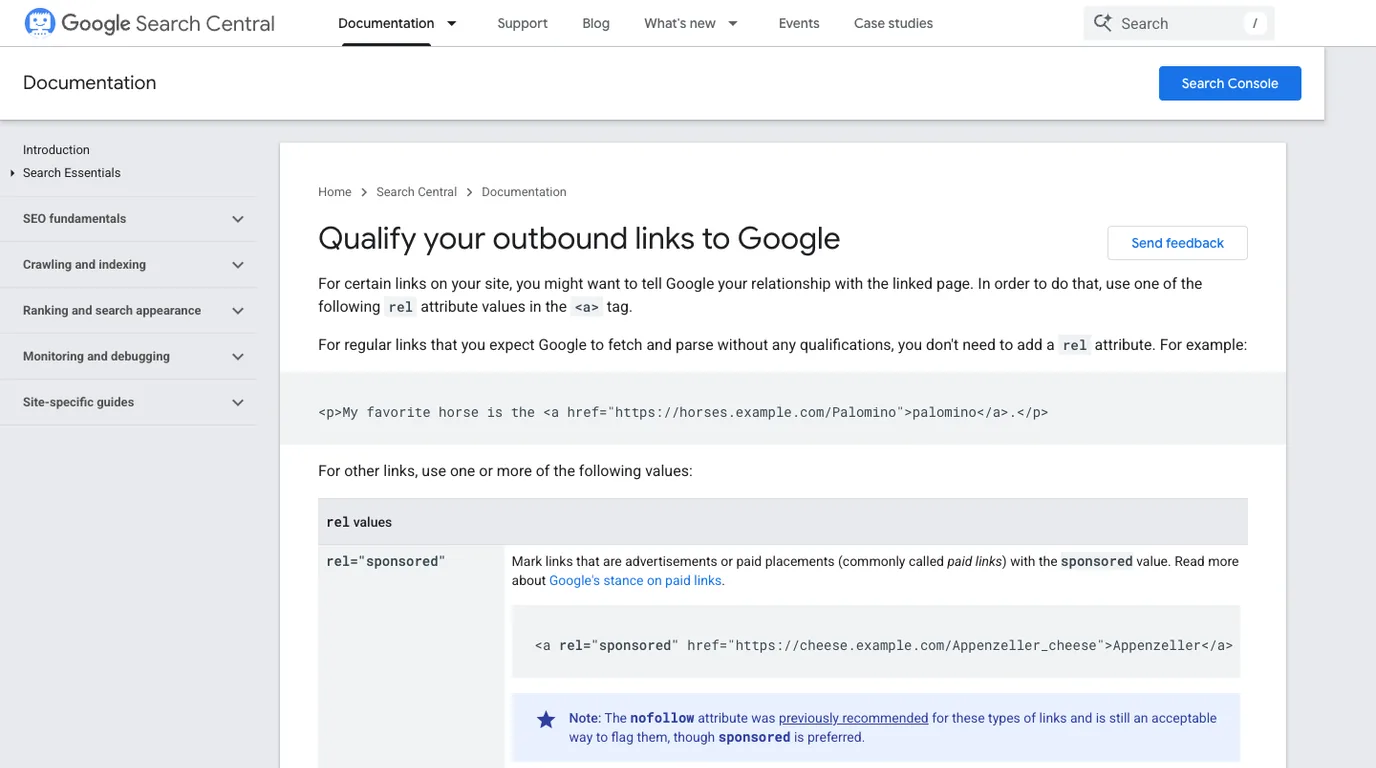
Task: Click the Documentation header title
Action: click(x=90, y=83)
